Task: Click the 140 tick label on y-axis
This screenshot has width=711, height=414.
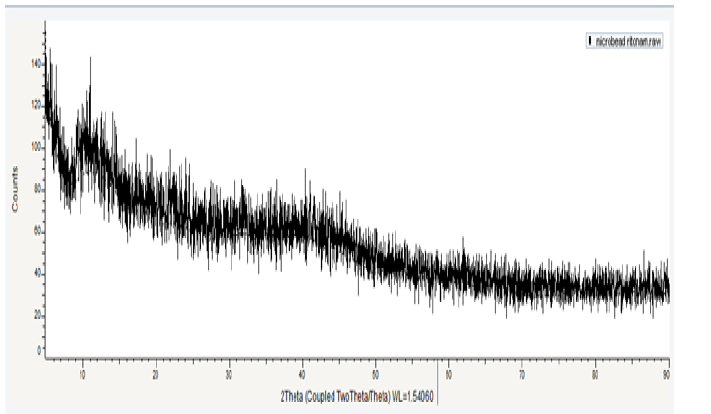Action: (36, 63)
